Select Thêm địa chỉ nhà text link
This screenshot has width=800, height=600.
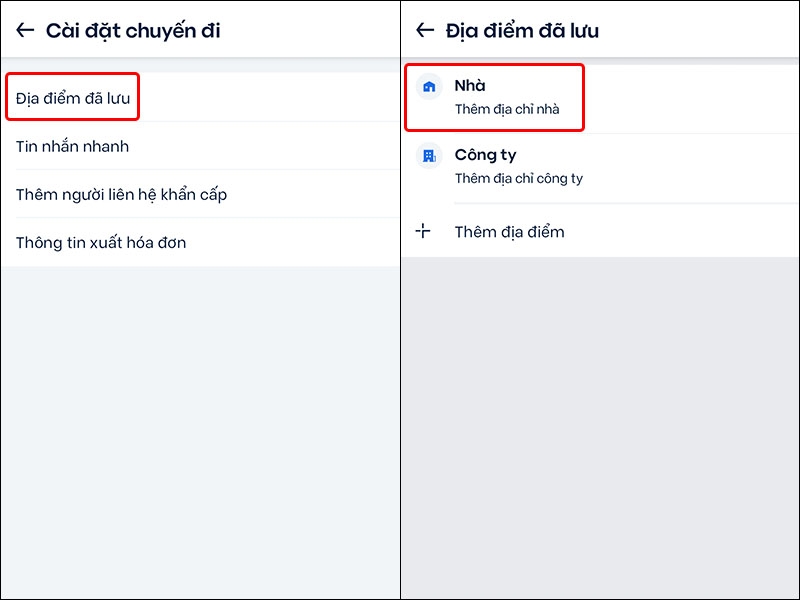pyautogui.click(x=506, y=110)
